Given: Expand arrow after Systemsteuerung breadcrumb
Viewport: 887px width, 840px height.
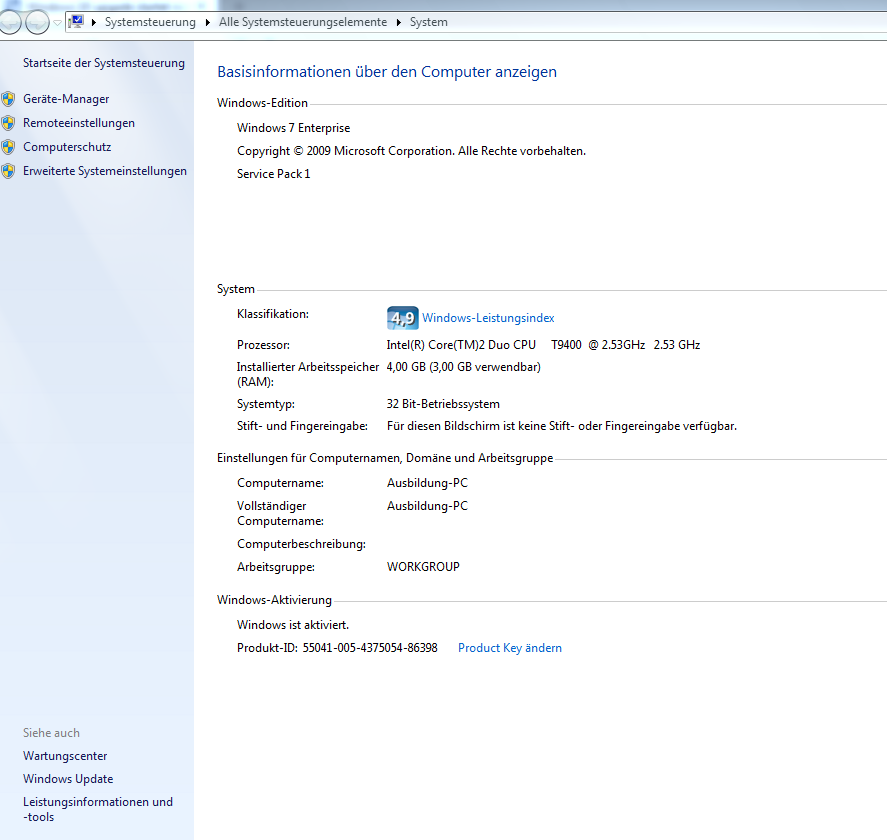Looking at the screenshot, I should coord(208,22).
